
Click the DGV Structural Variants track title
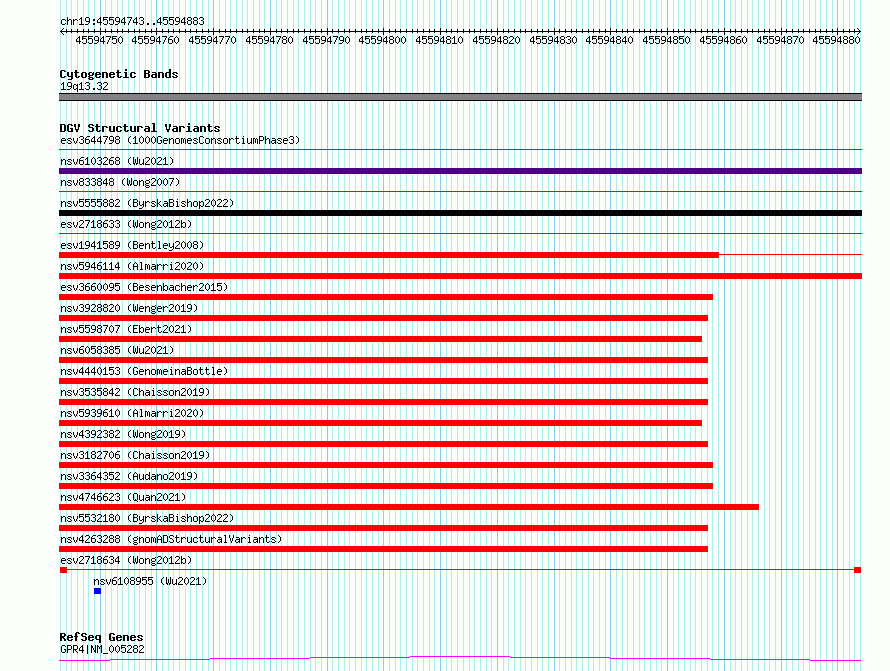[140, 128]
